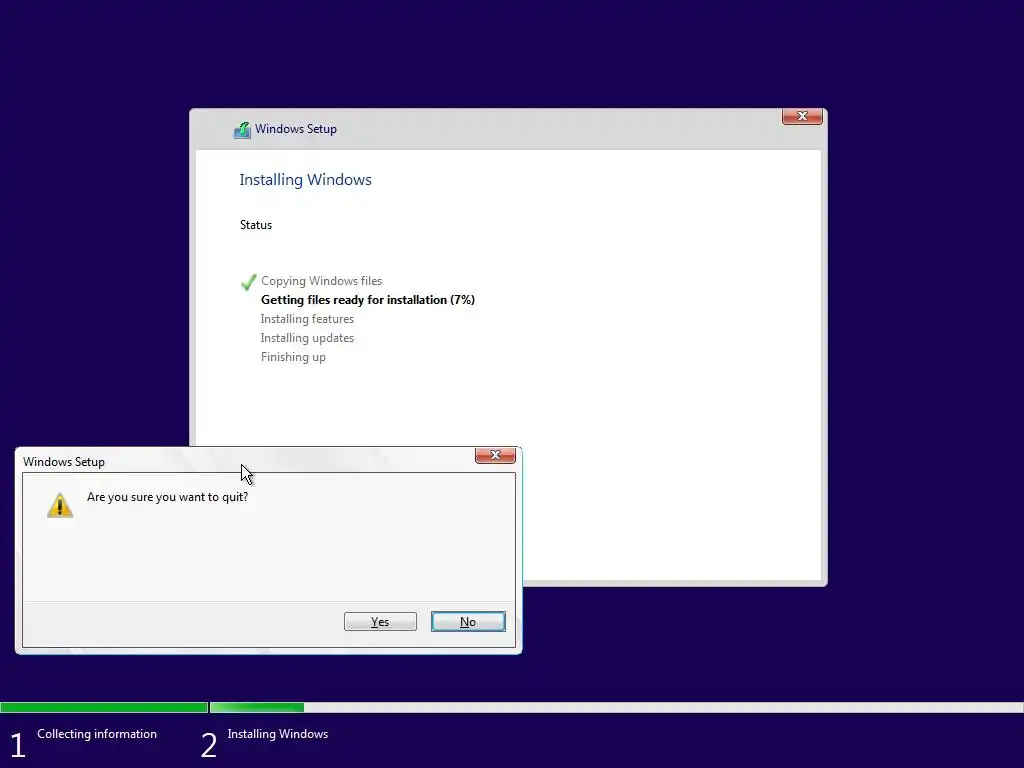Select 'Are you sure you want to quit?' text
The width and height of the screenshot is (1024, 768).
[168, 497]
